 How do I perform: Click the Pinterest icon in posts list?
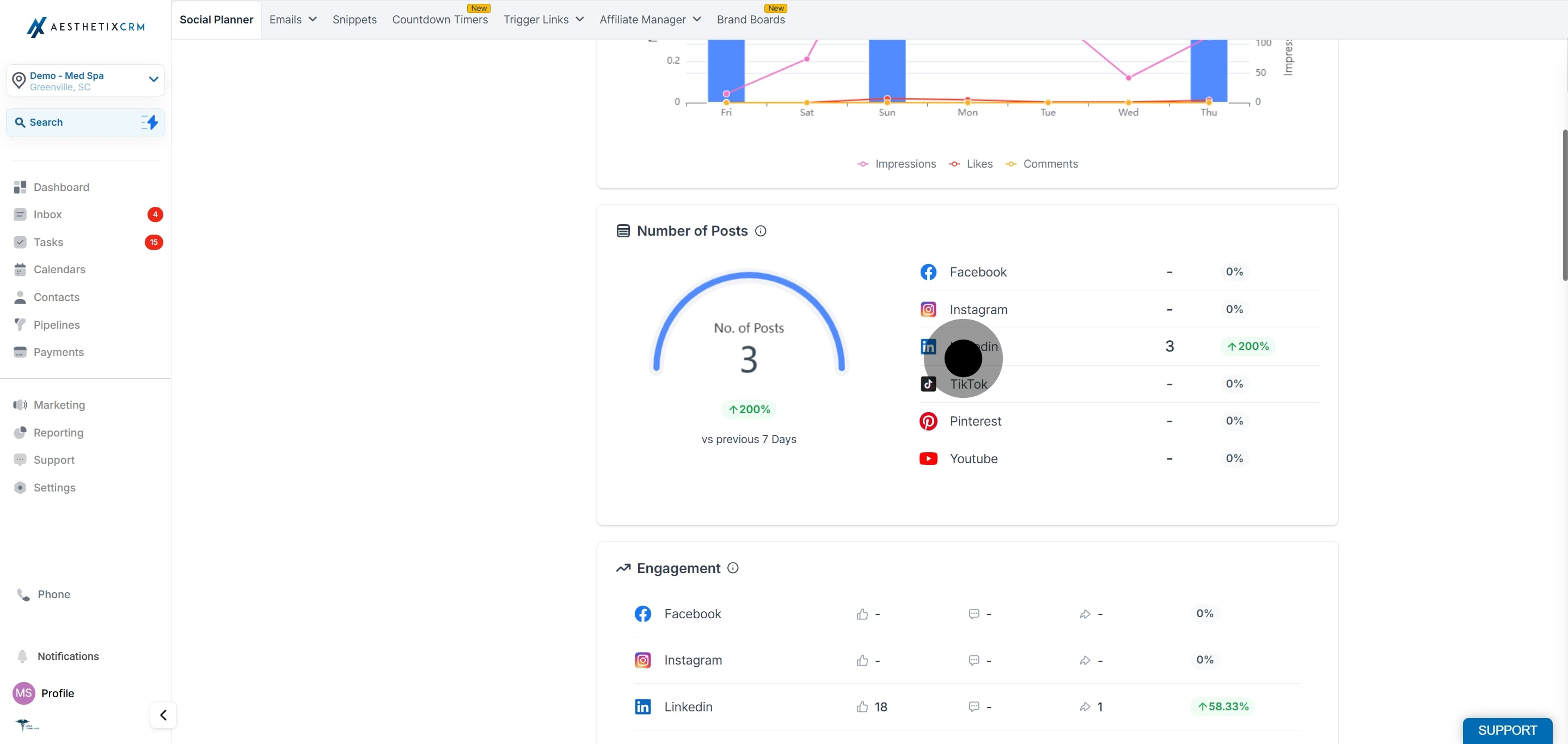(x=928, y=421)
